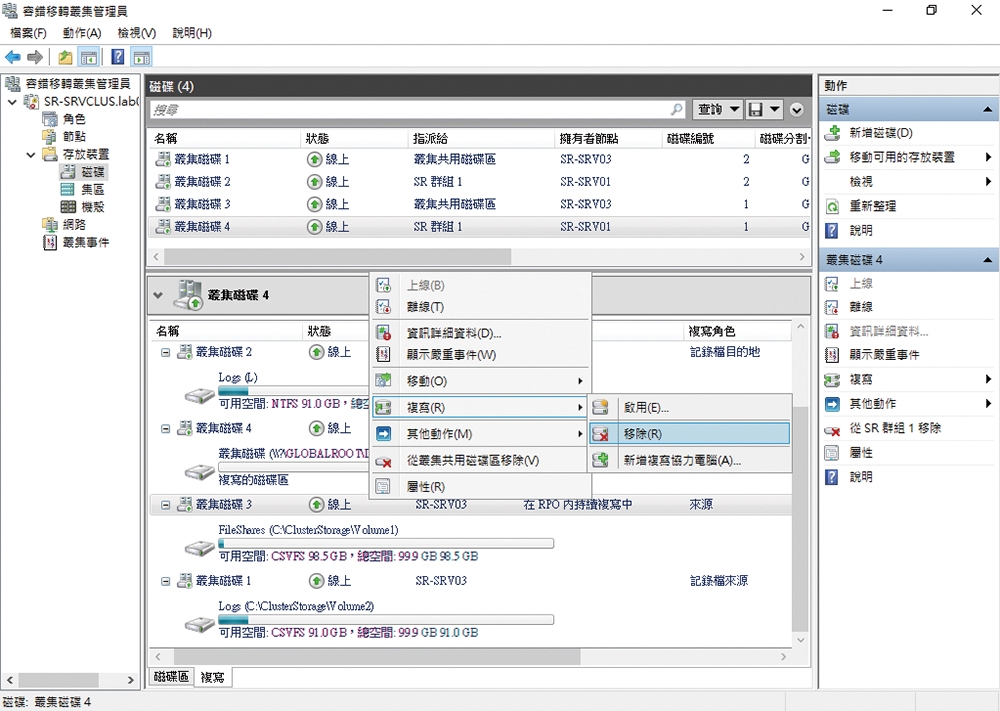Screen dimensions: 1000x711
Task: Sort by 擁有者節點 column header
Action: (609, 138)
